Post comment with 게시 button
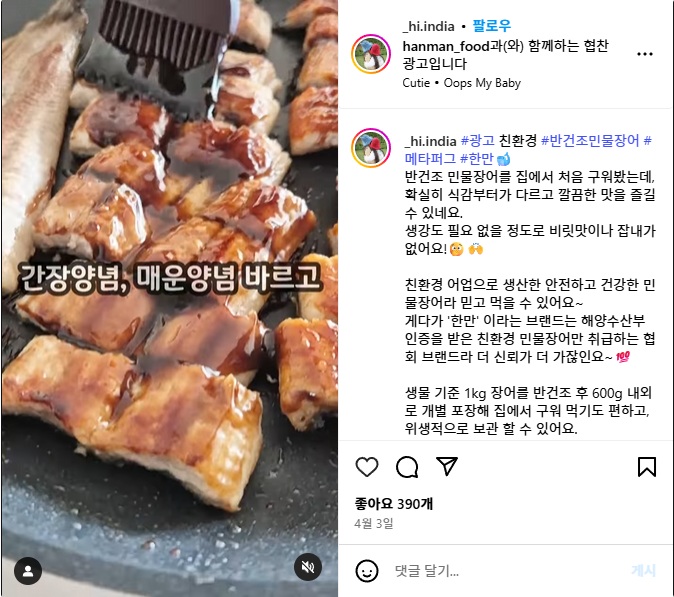 coord(643,571)
